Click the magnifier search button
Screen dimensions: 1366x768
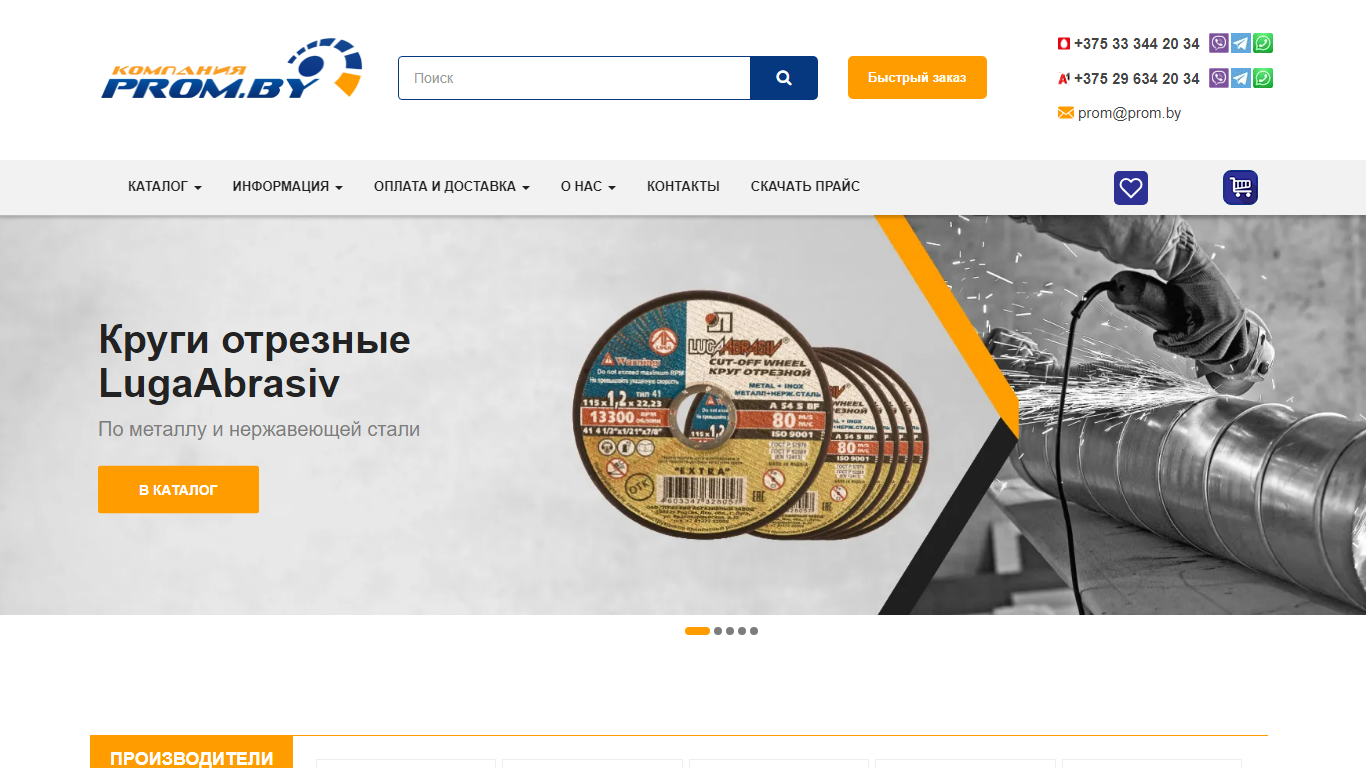784,78
